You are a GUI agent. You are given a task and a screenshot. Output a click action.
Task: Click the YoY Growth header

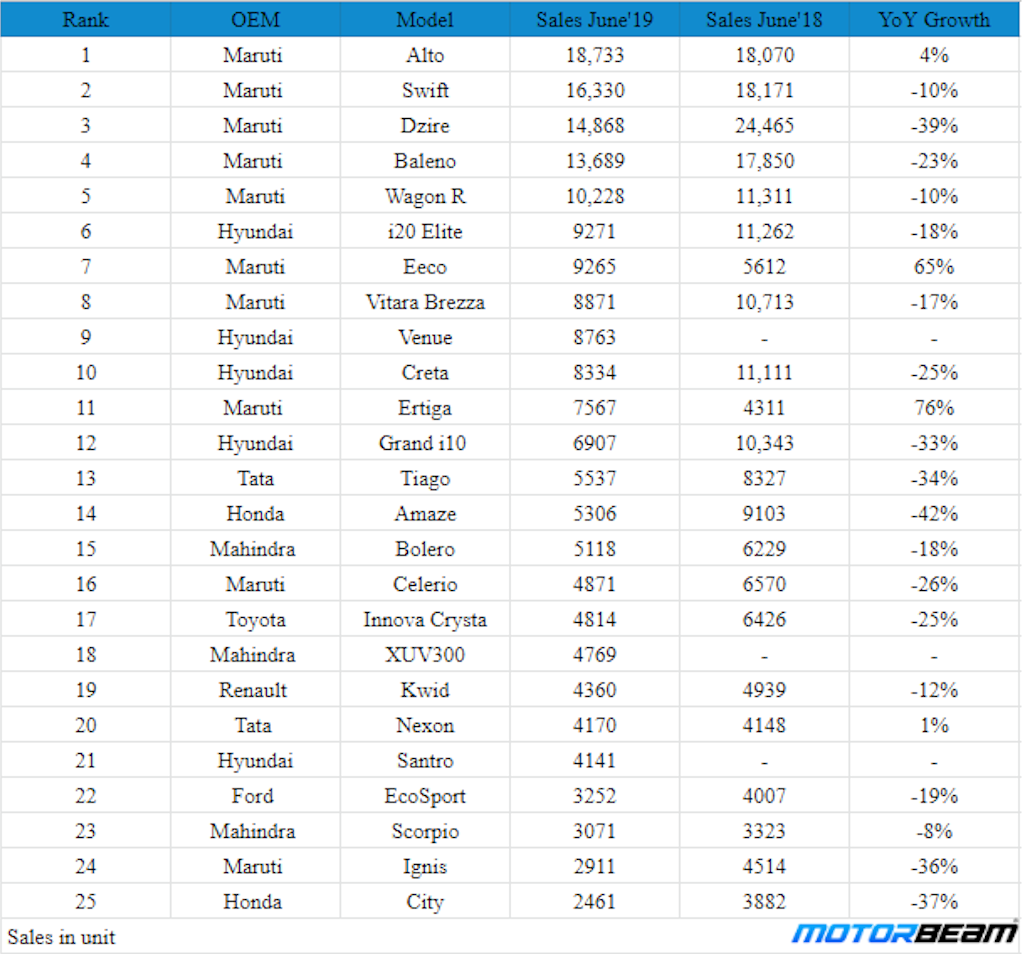(x=935, y=20)
